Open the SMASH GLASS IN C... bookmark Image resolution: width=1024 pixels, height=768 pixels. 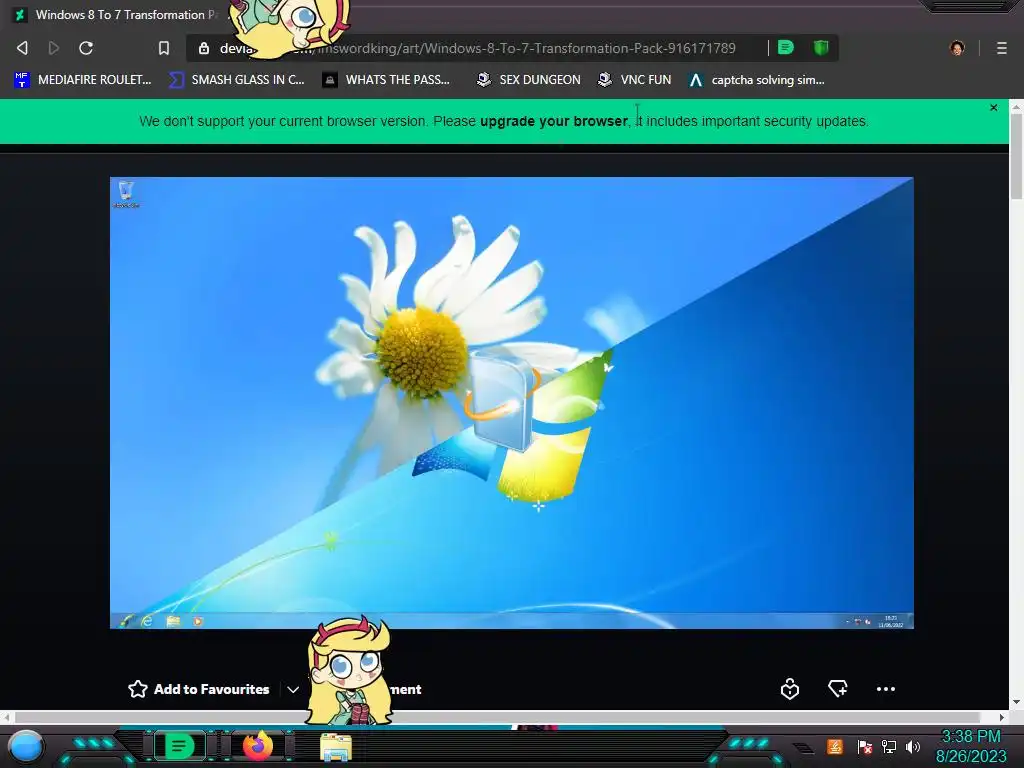pyautogui.click(x=236, y=80)
